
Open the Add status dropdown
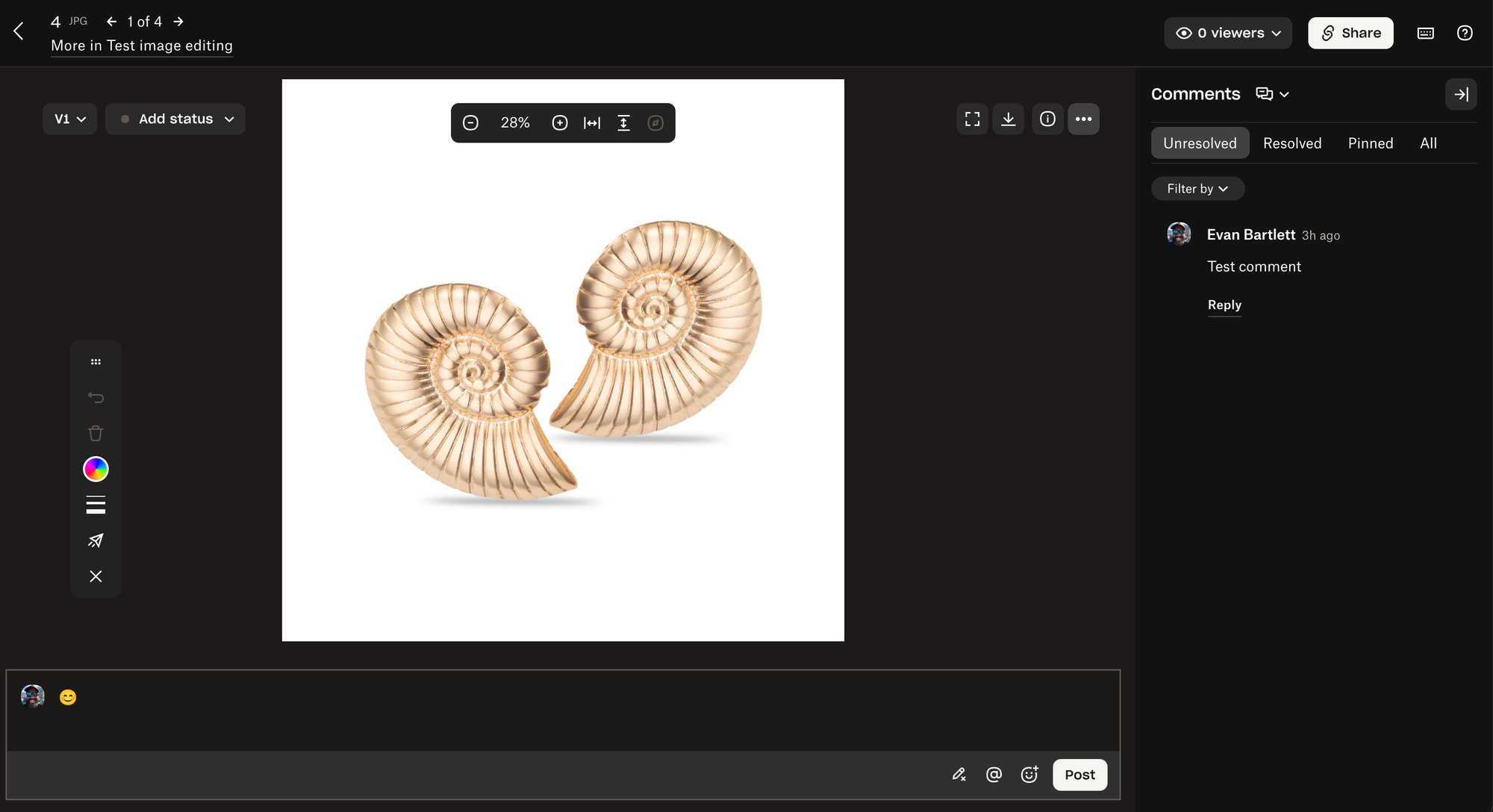[175, 119]
